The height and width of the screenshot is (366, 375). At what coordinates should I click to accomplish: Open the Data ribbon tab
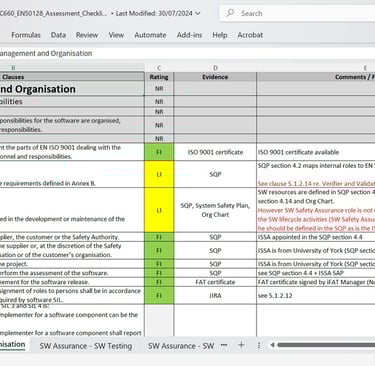coord(58,35)
